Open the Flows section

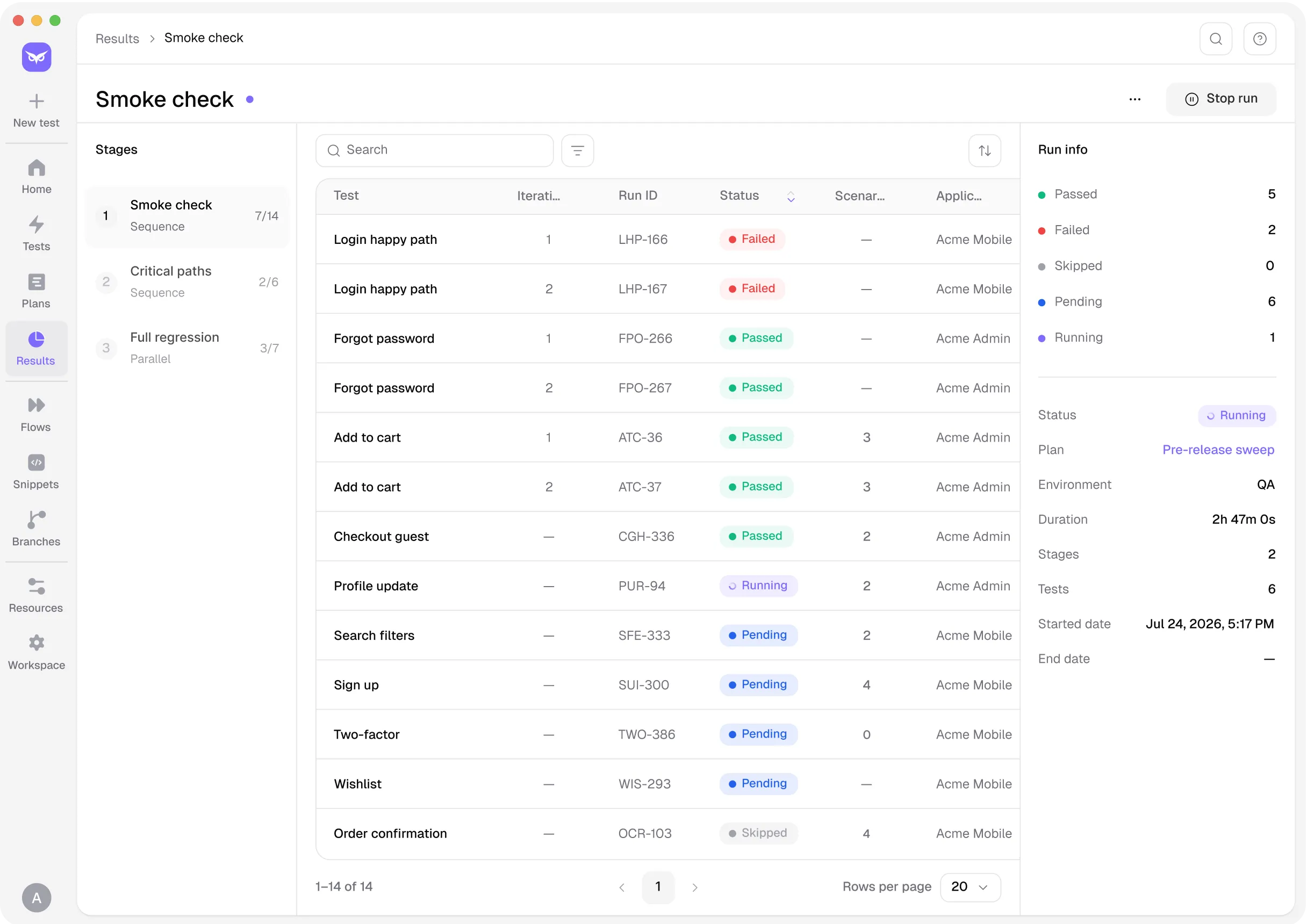(x=37, y=414)
